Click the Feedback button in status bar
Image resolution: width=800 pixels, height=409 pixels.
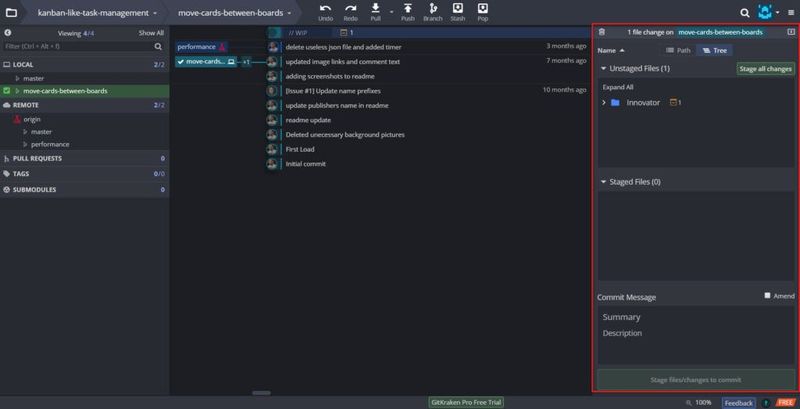point(738,402)
